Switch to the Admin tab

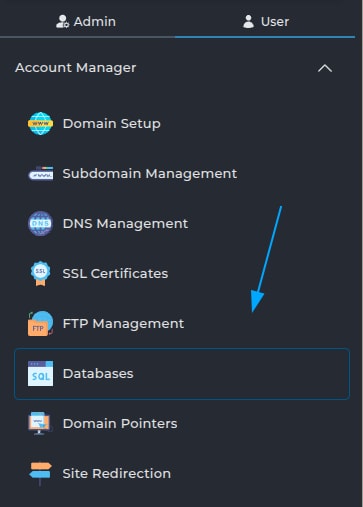click(86, 21)
